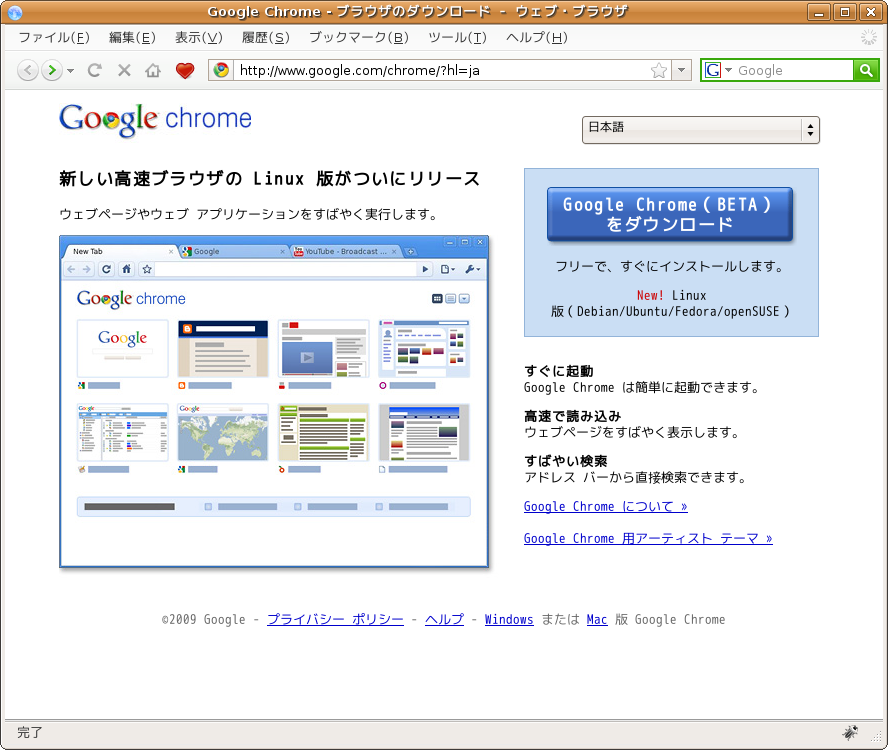This screenshot has width=888, height=750.
Task: Click inside the URL address field
Action: 440,71
